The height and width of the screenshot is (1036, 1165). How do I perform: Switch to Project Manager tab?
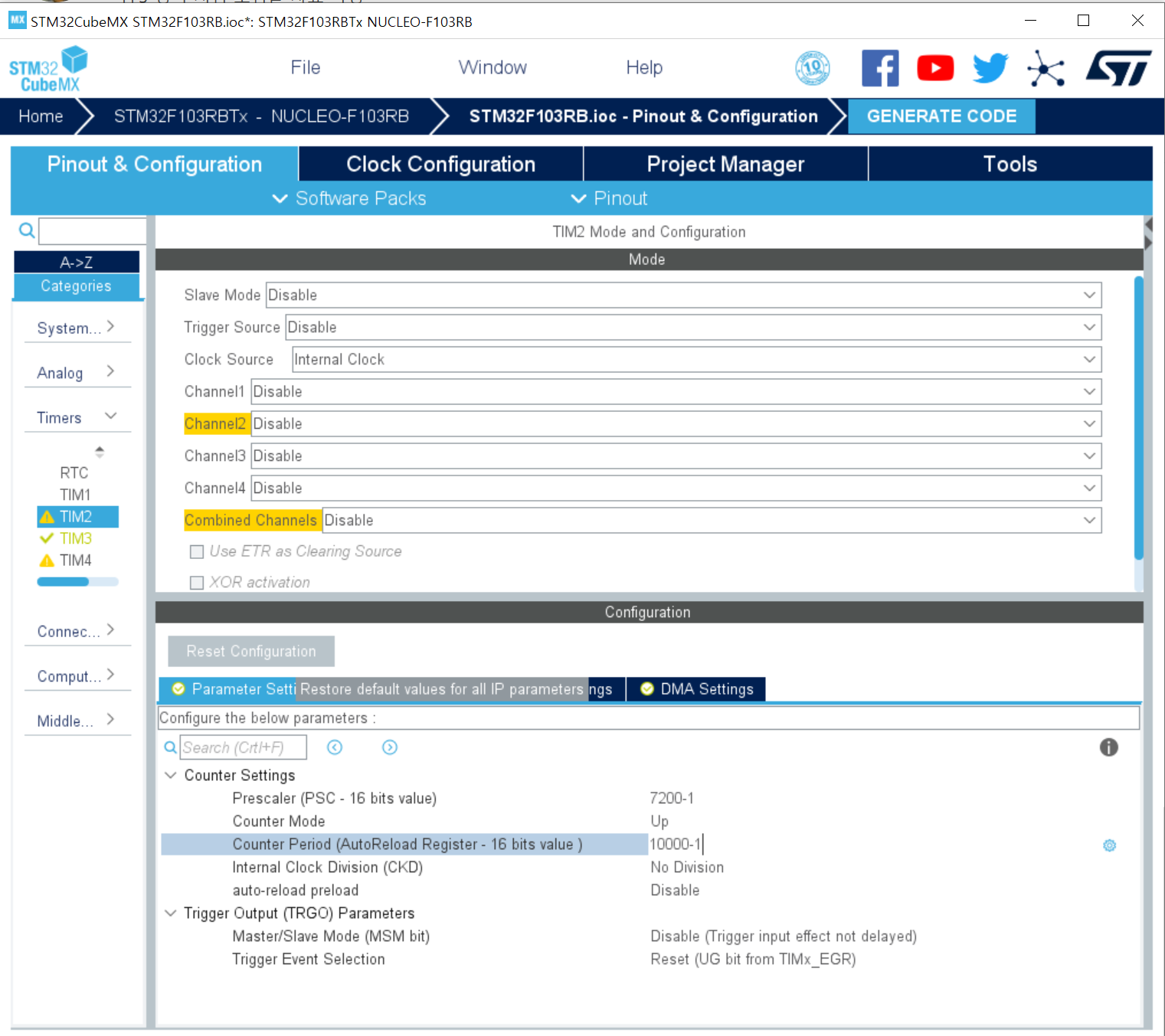[725, 164]
